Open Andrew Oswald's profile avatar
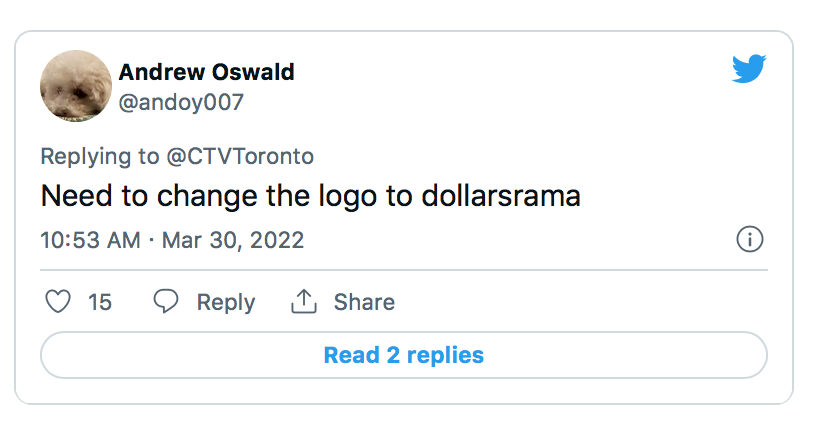Image resolution: width=822 pixels, height=424 pixels. pyautogui.click(x=76, y=86)
